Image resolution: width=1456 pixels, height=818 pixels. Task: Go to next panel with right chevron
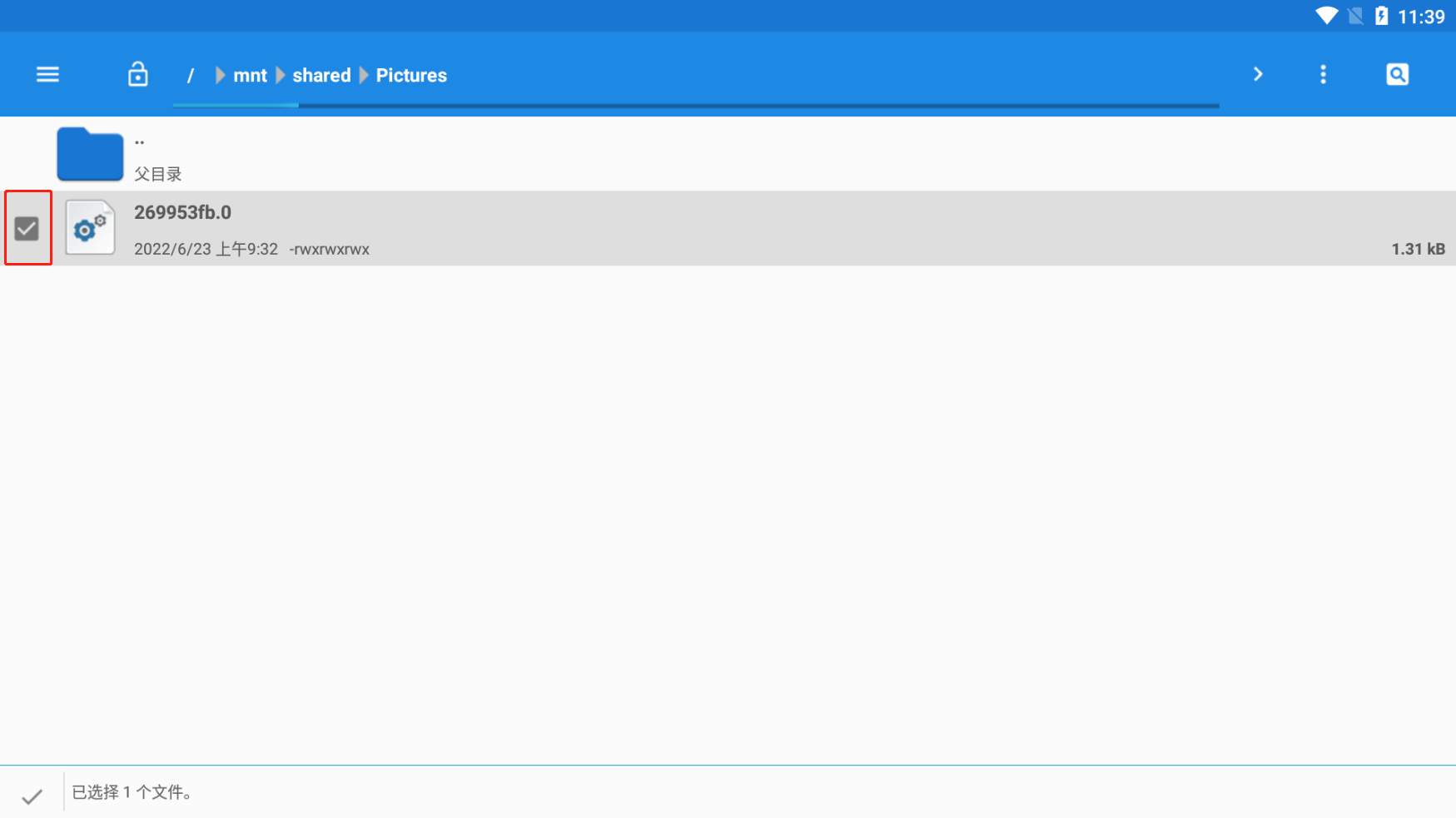(x=1258, y=75)
